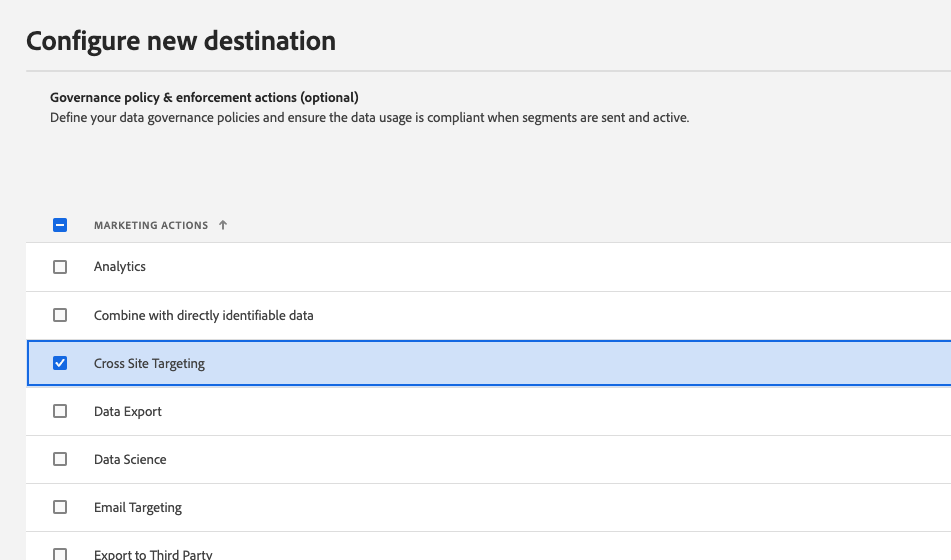Click the Export to Third Party label
The width and height of the screenshot is (951, 560).
[x=153, y=554]
